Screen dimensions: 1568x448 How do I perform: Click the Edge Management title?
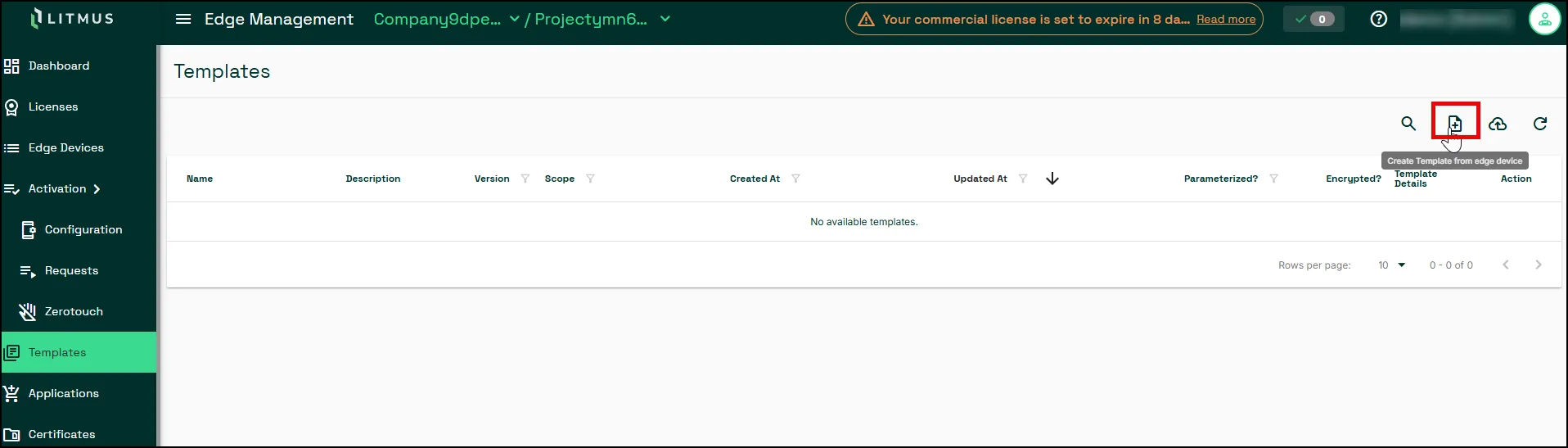pyautogui.click(x=279, y=19)
